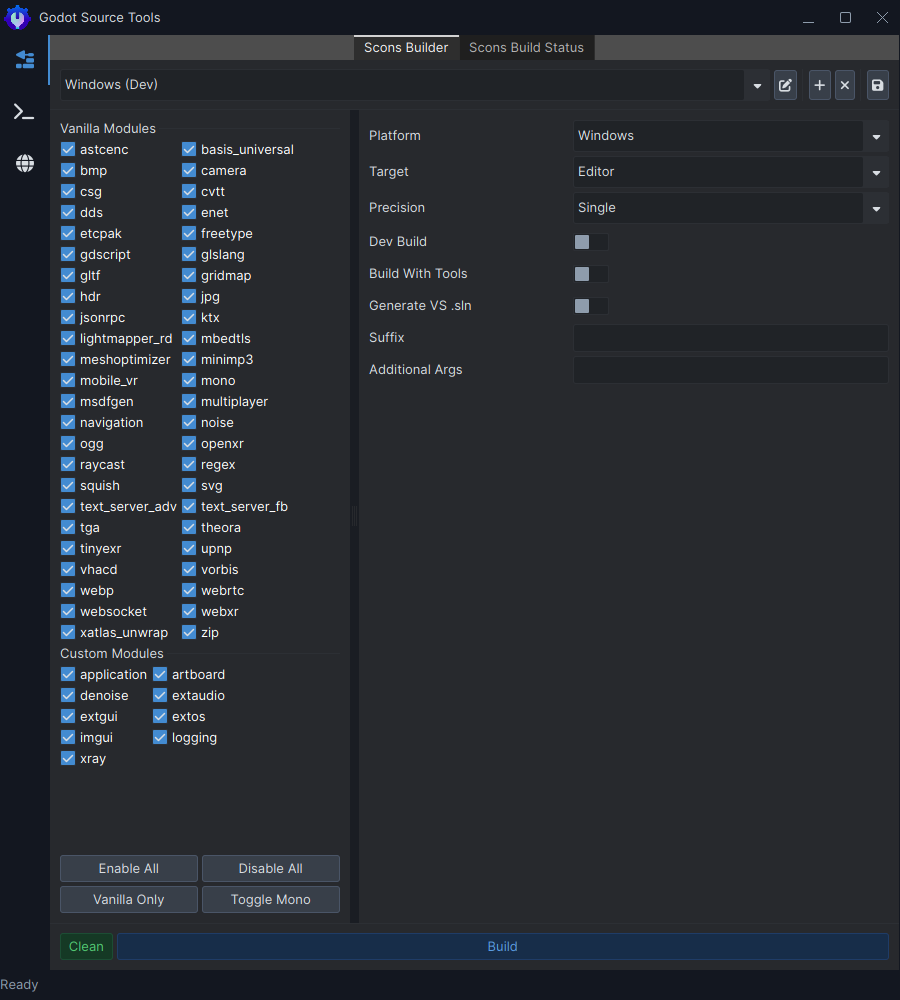Toggle the Build With Tools switch

click(x=591, y=274)
